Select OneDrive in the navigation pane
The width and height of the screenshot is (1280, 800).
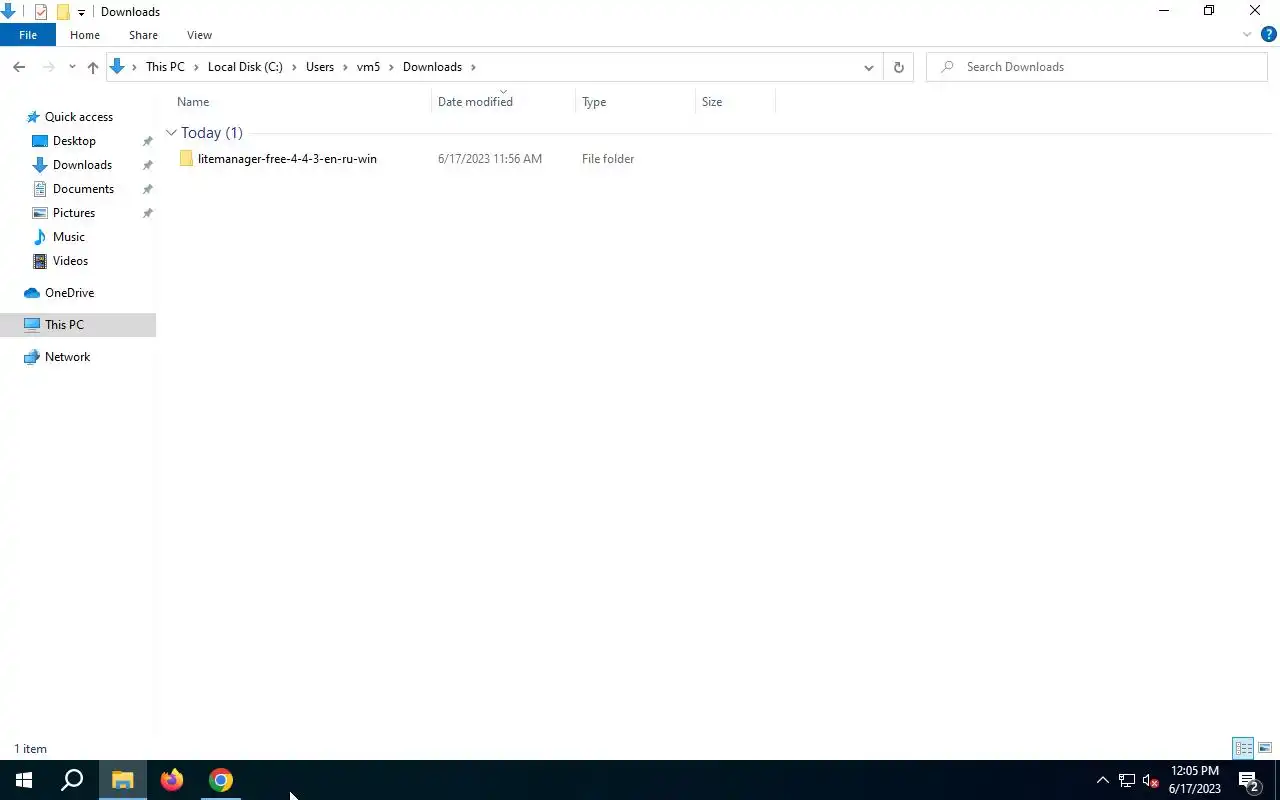[x=69, y=293]
